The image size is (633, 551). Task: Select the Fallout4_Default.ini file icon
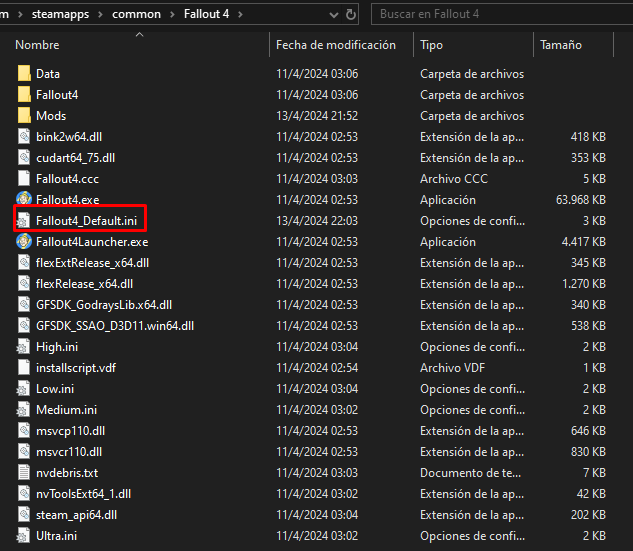[23, 220]
